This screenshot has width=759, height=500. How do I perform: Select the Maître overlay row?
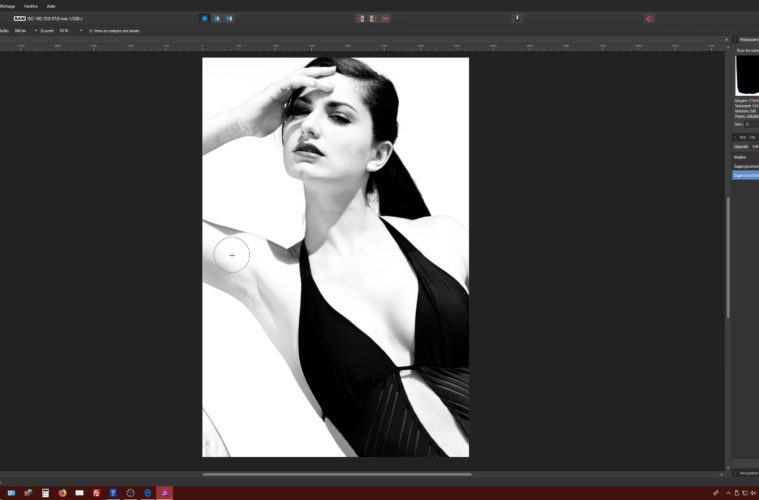[x=745, y=157]
